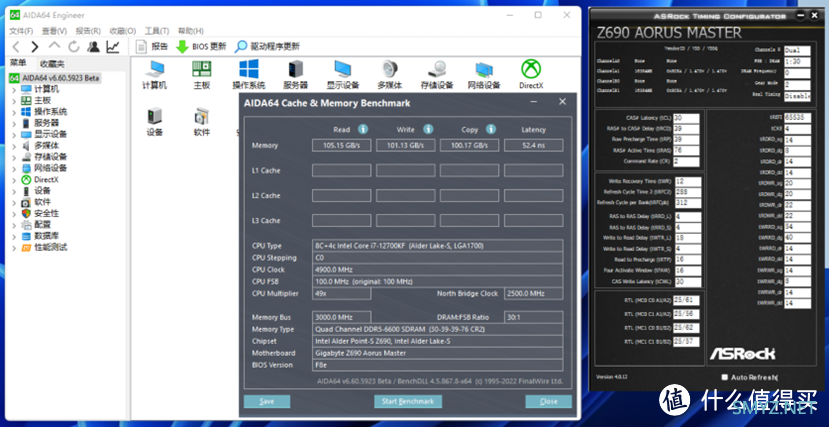The height and width of the screenshot is (427, 829).
Task: Expand the 存储设备 tree node
Action: 14,157
